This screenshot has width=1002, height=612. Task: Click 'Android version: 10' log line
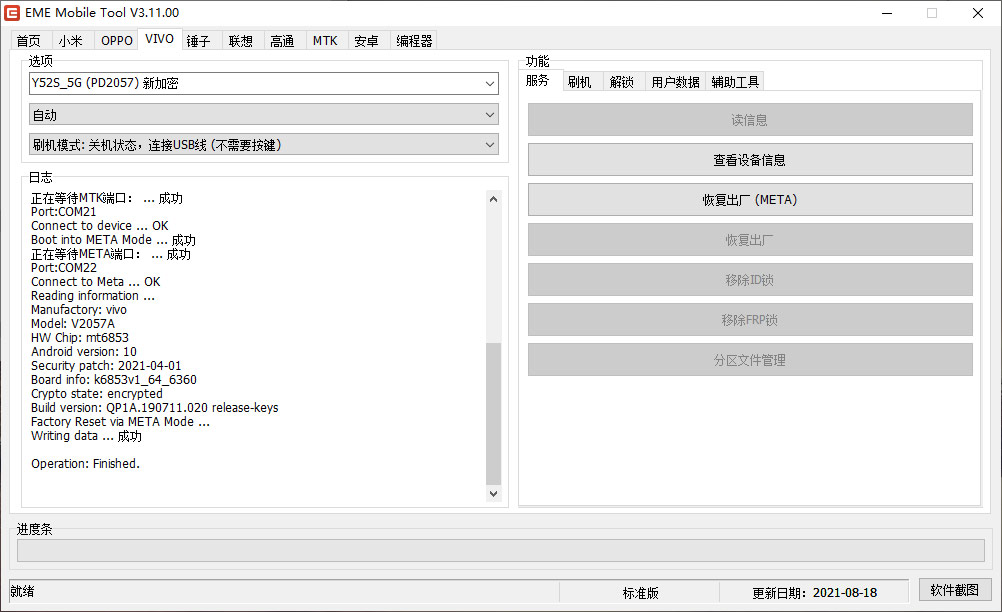coord(84,352)
